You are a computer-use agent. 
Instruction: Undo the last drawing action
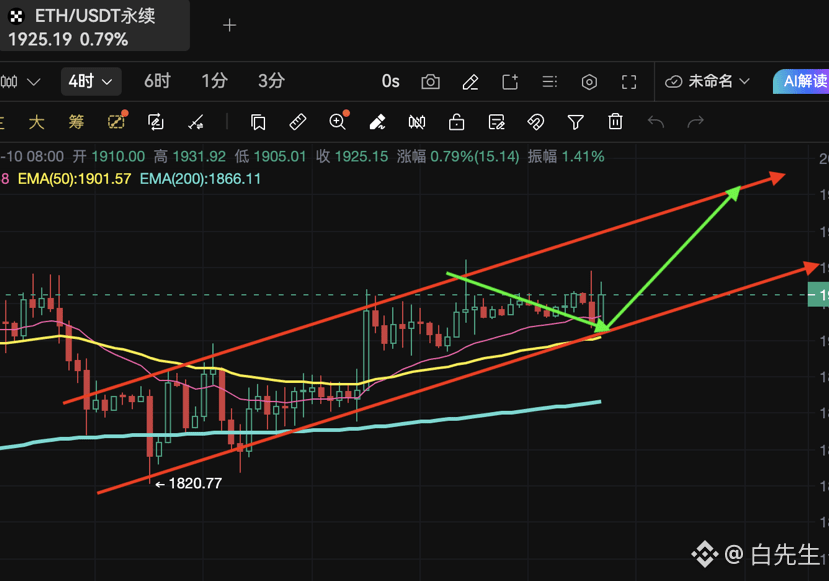[656, 122]
